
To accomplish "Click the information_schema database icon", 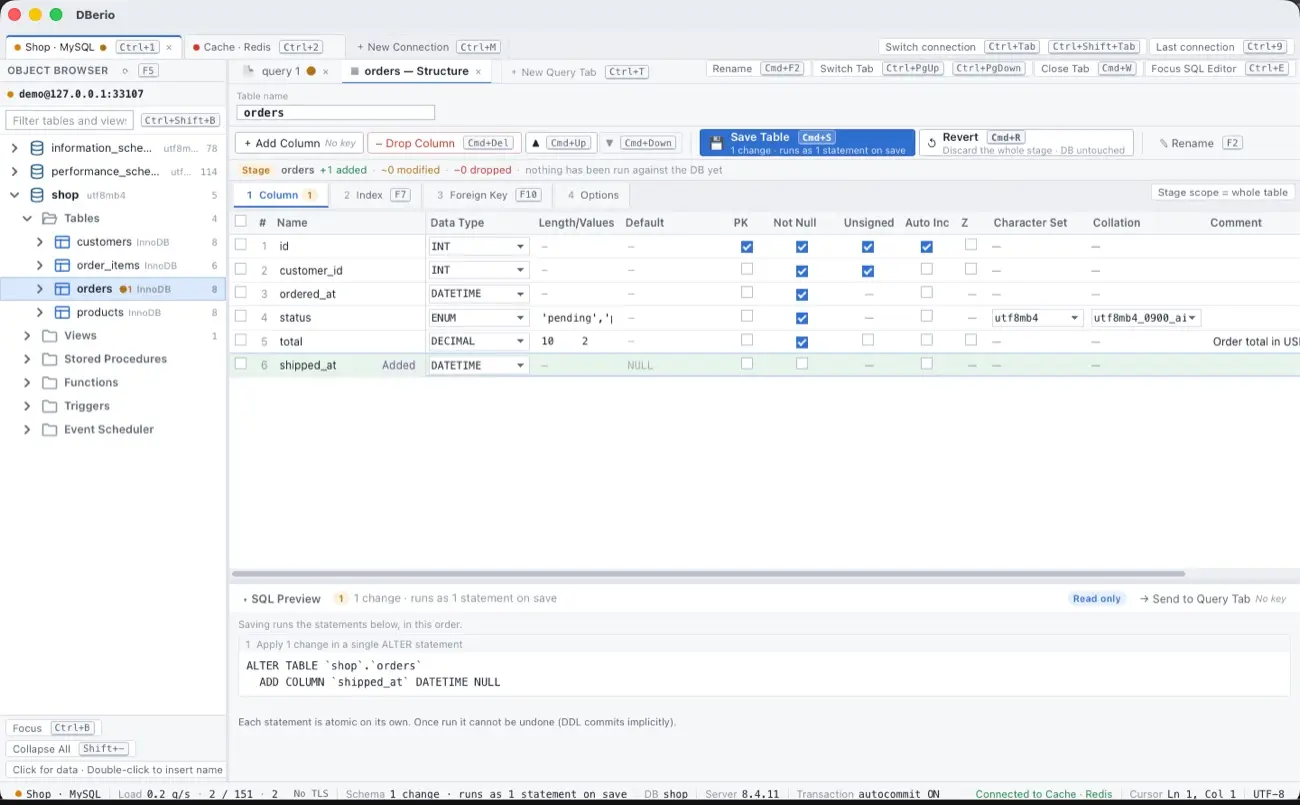I will pyautogui.click(x=37, y=148).
